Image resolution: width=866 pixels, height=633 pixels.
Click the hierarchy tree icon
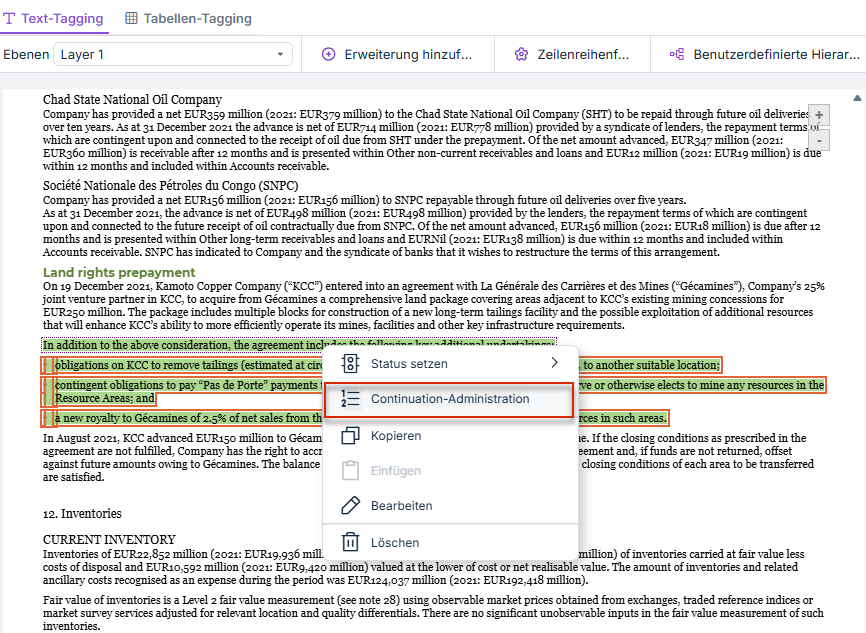click(677, 54)
